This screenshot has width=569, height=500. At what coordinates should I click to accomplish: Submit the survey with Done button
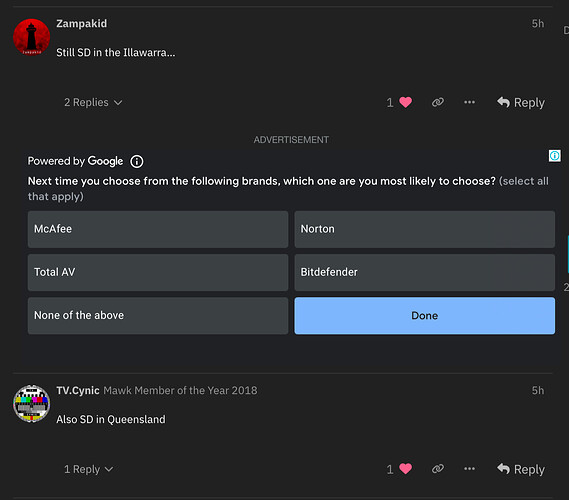pyautogui.click(x=425, y=316)
